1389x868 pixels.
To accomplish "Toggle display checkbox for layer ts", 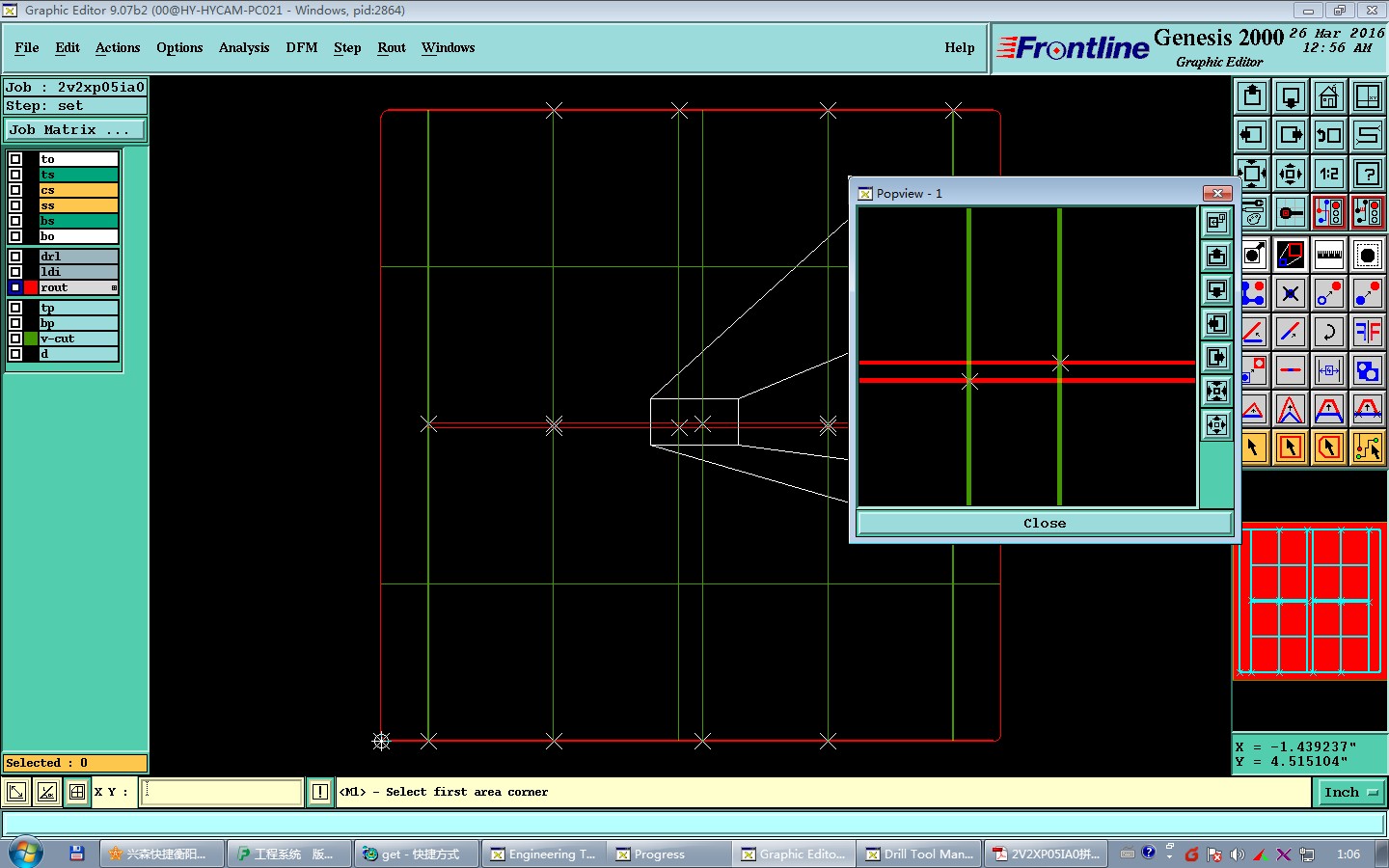I will [x=15, y=175].
